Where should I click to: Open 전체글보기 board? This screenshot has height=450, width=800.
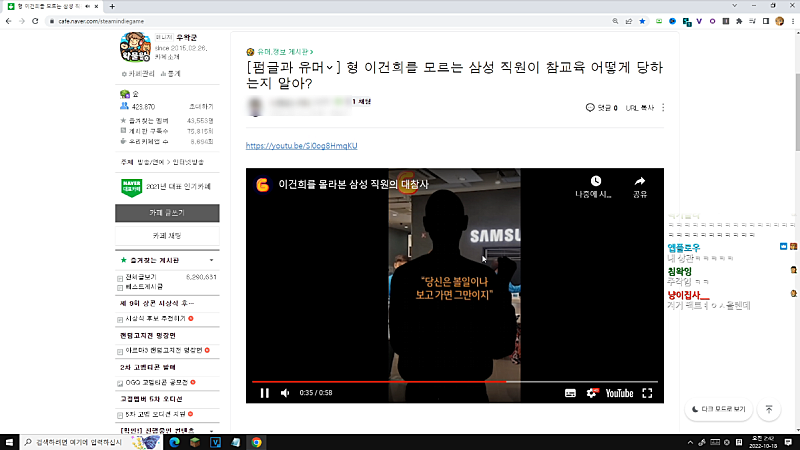(141, 277)
